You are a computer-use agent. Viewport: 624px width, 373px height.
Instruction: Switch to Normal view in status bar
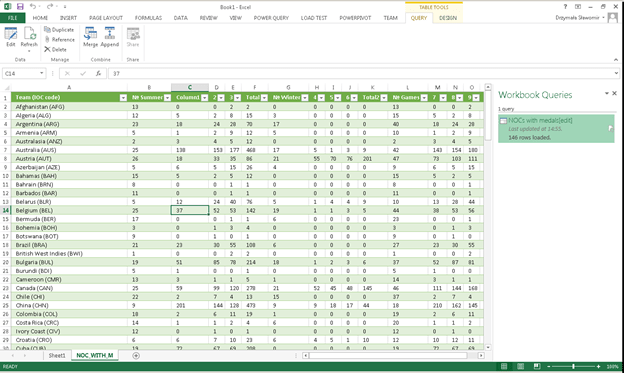click(504, 366)
